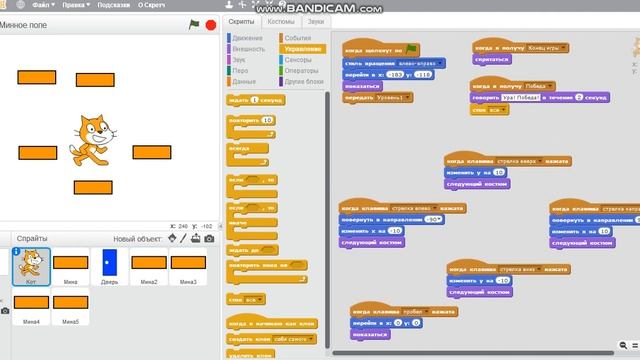Click scripts area horizontal scrollbar
The height and width of the screenshot is (360, 640).
[473, 353]
